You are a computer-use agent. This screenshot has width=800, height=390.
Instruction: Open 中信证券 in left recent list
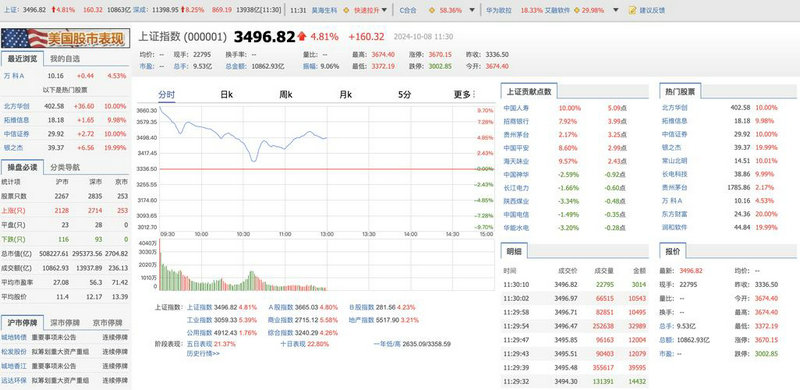click(x=16, y=134)
